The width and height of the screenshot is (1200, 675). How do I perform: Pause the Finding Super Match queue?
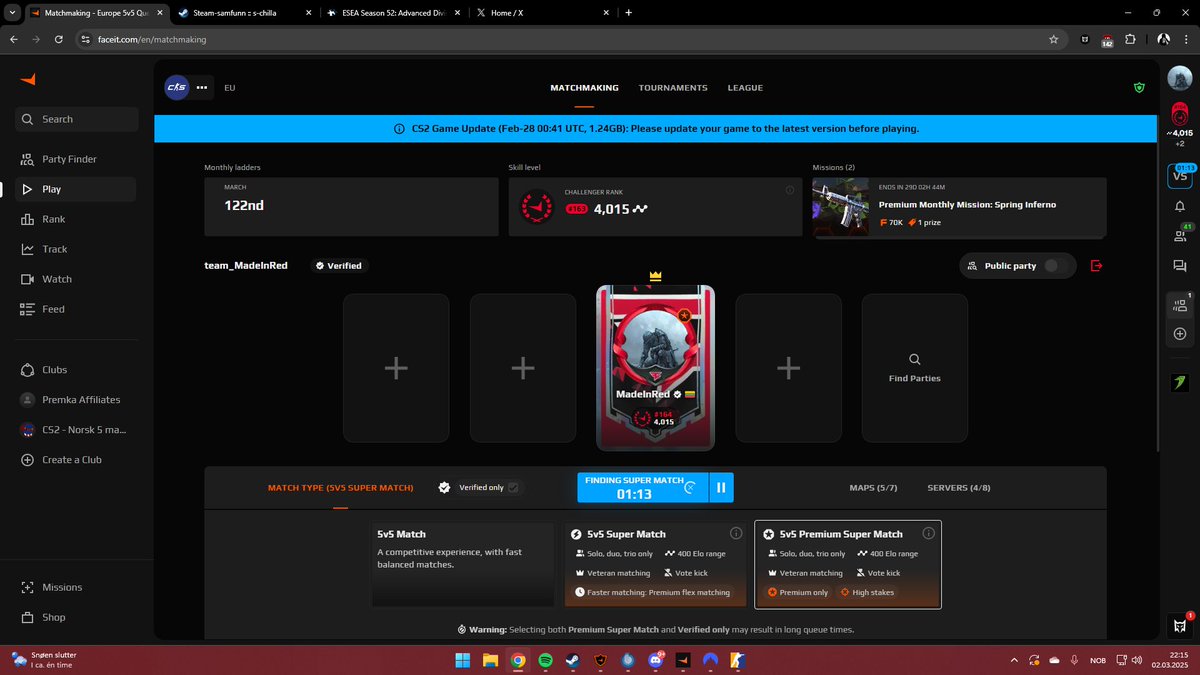[x=721, y=488]
